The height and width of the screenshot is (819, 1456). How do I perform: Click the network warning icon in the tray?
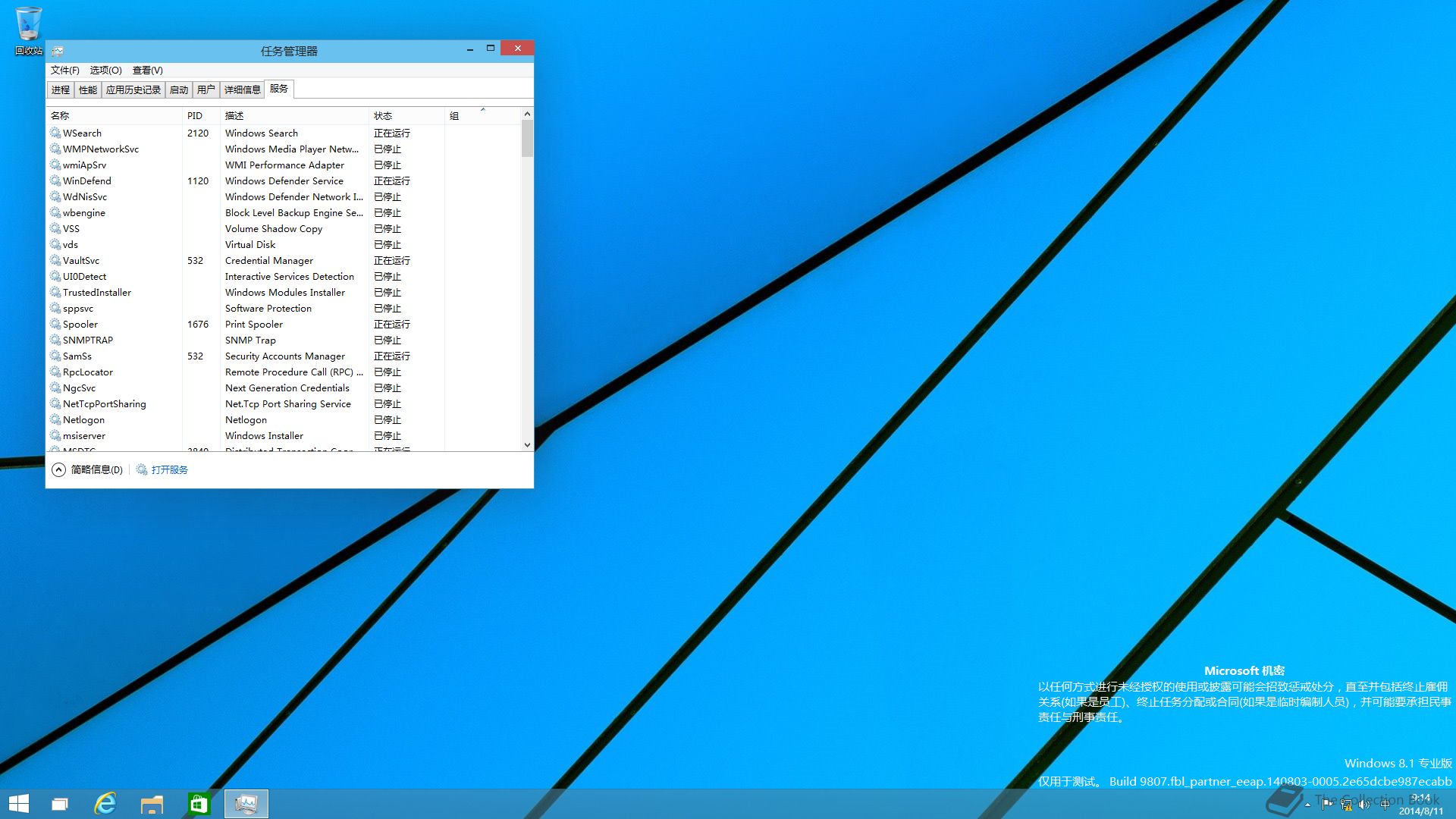(x=1346, y=806)
